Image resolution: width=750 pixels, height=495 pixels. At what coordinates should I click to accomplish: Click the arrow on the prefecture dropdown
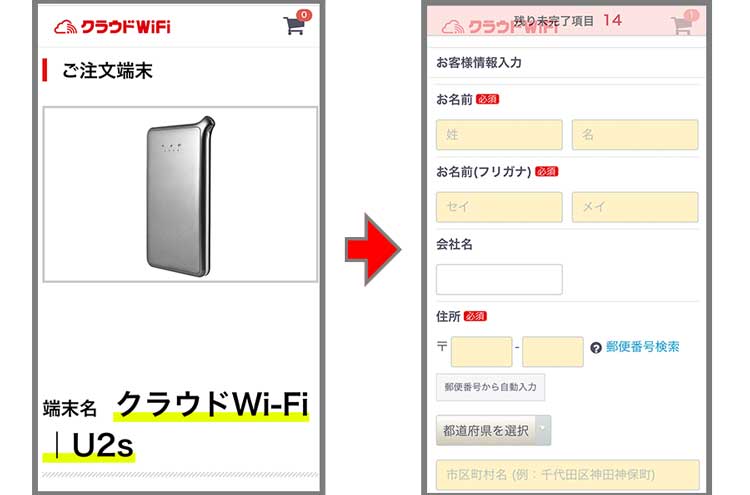click(x=543, y=430)
